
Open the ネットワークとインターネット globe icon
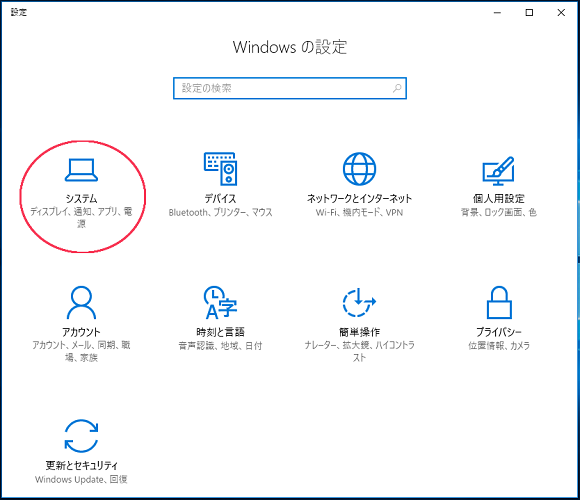point(359,169)
